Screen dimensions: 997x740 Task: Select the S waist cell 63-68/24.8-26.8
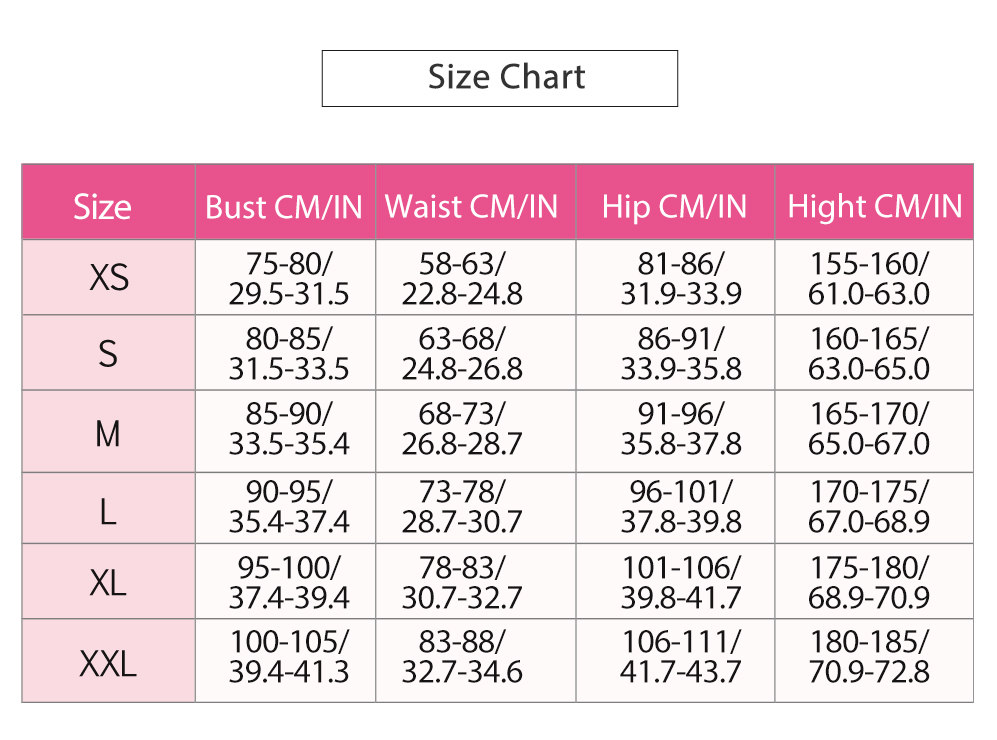coord(476,353)
